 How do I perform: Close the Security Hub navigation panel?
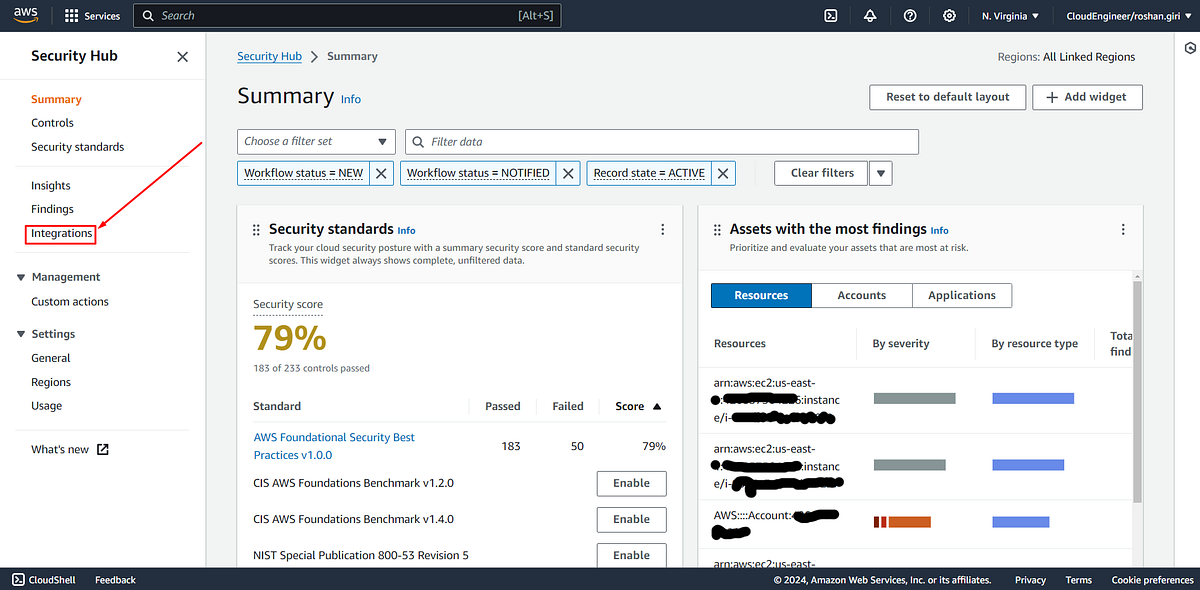182,57
